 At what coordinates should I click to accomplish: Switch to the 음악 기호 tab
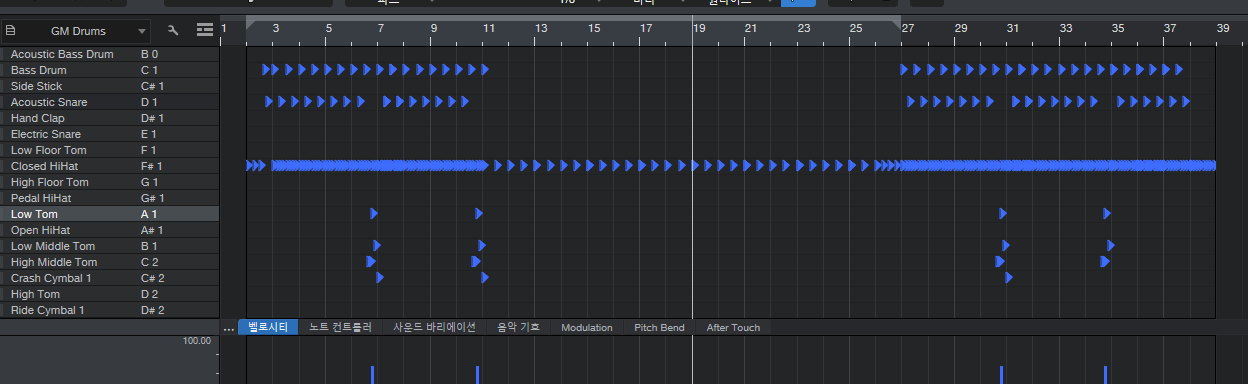(x=518, y=327)
